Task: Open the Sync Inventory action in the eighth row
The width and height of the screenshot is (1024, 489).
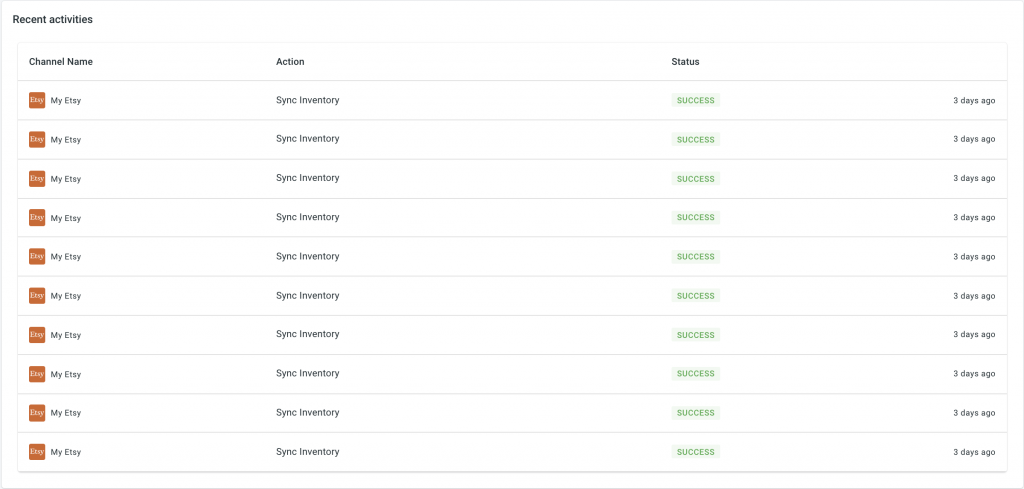Action: pyautogui.click(x=308, y=373)
